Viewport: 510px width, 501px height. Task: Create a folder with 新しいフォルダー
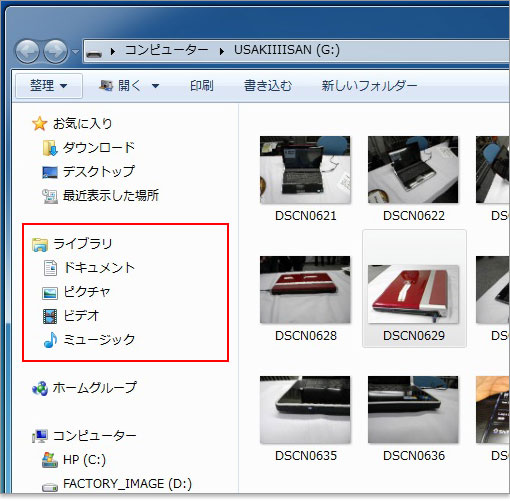pyautogui.click(x=369, y=86)
